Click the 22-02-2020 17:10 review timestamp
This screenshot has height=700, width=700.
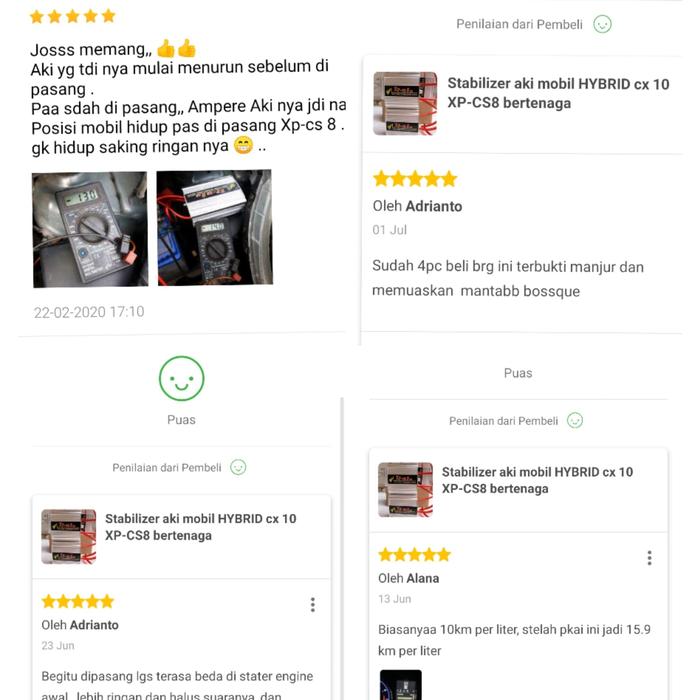(89, 312)
